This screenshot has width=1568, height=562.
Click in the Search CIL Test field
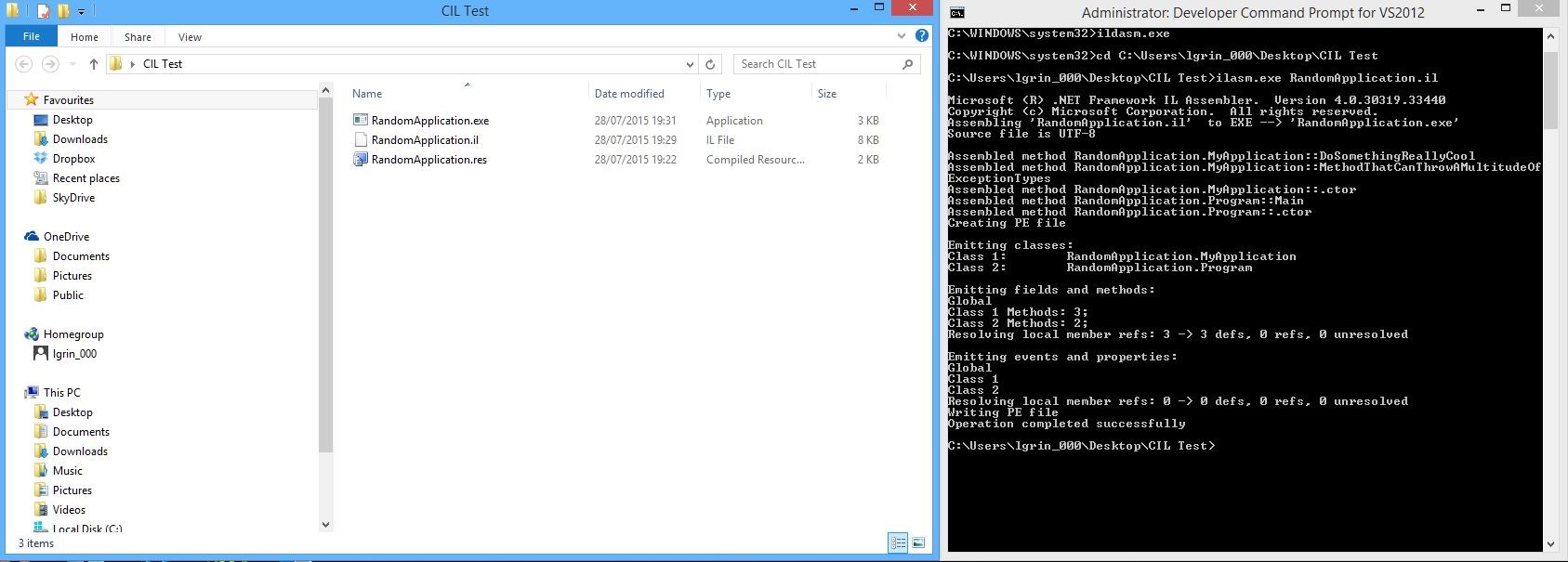click(x=816, y=64)
